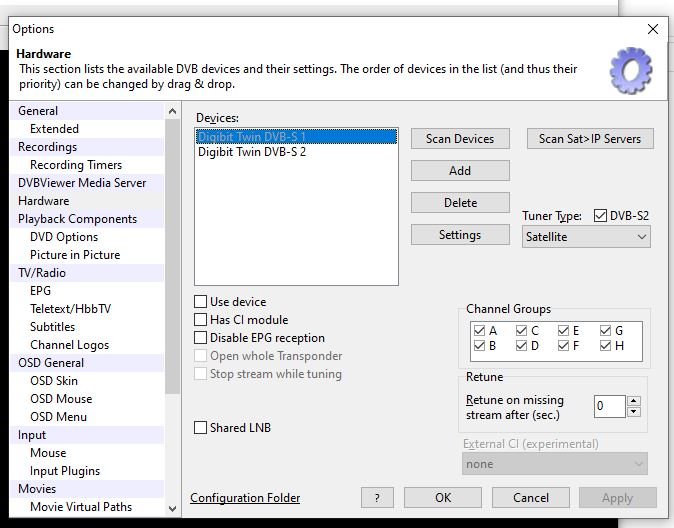Enable the Use device checkbox
674x528 pixels.
[x=201, y=302]
